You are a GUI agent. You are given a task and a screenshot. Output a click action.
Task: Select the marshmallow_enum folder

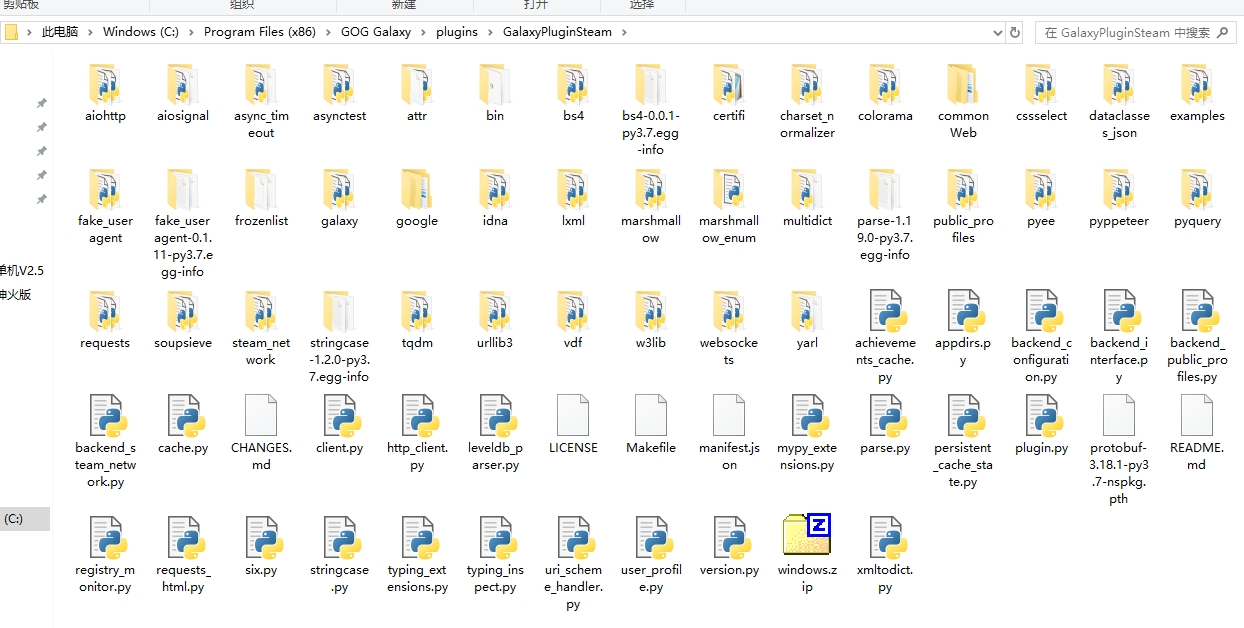click(x=729, y=208)
